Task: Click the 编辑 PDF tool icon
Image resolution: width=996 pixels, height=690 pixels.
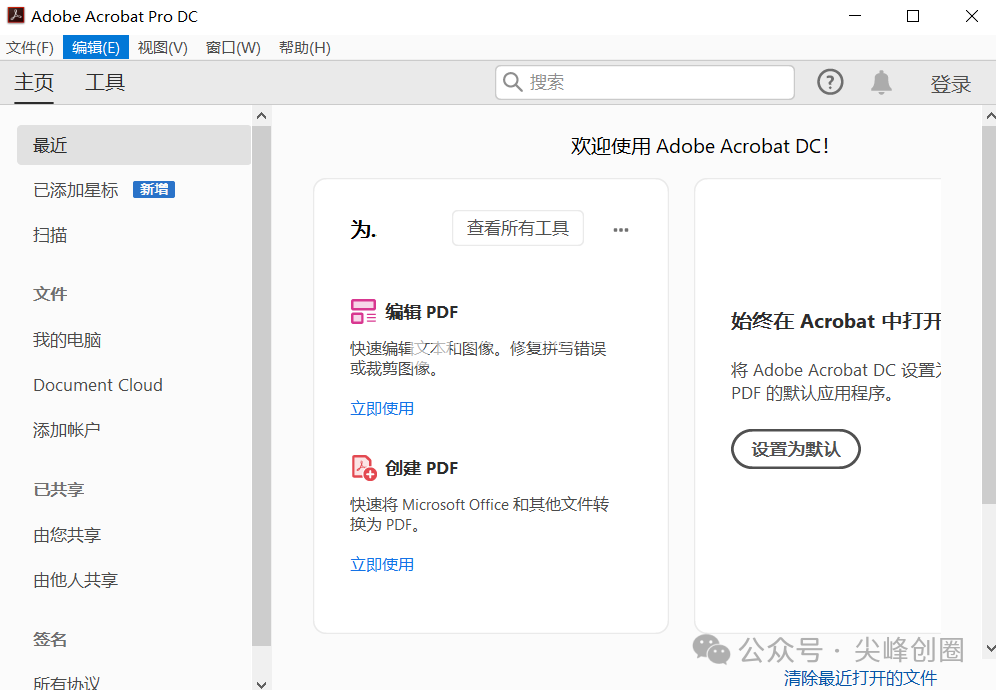Action: (363, 312)
